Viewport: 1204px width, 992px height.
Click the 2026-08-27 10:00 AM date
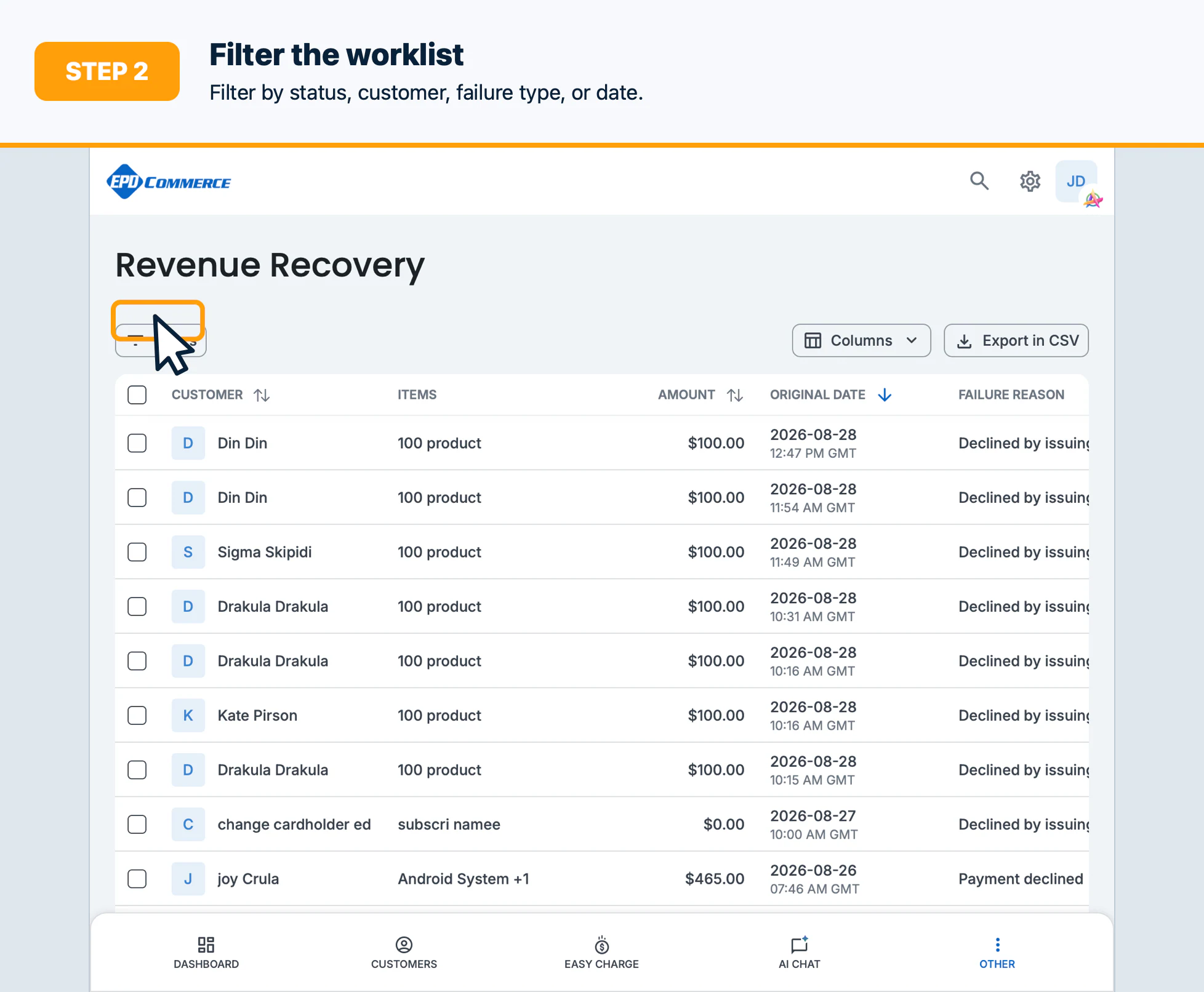(814, 825)
